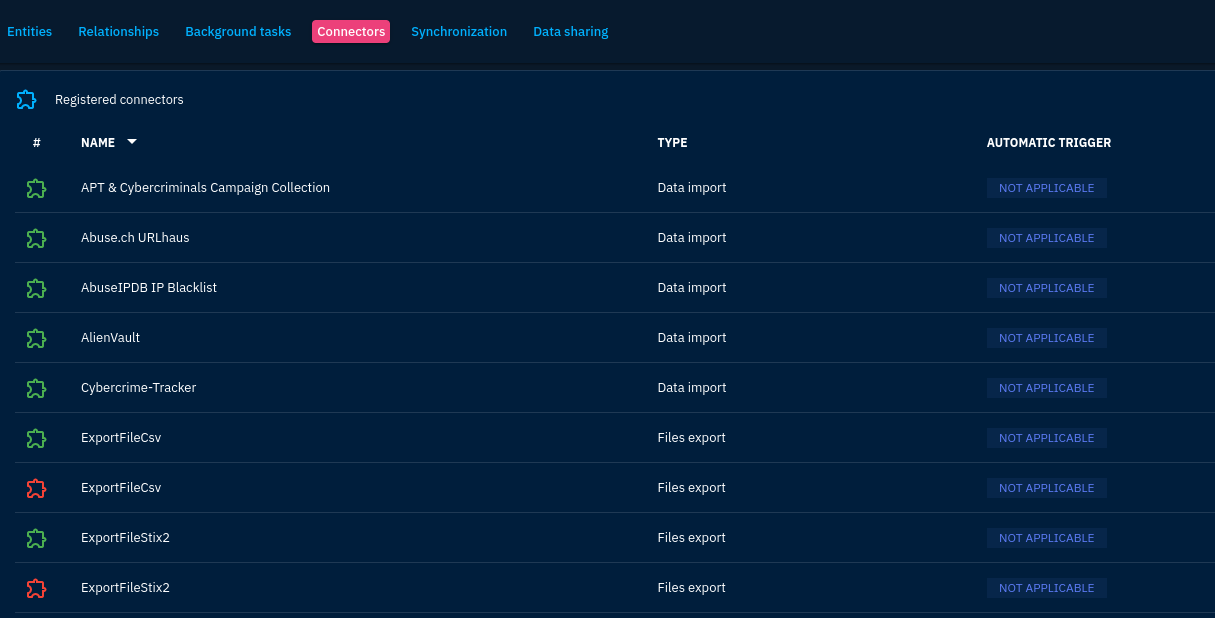Click the red puzzle icon for ExportFileStix2
The width and height of the screenshot is (1215, 618).
pos(36,588)
